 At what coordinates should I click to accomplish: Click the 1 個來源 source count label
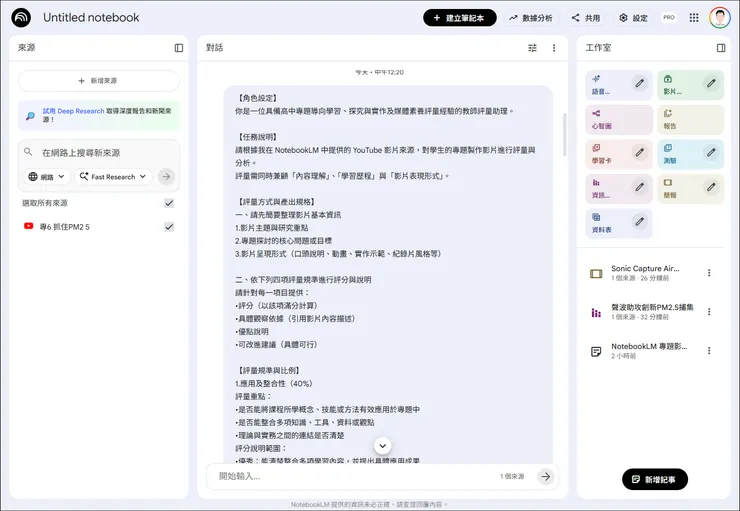point(512,477)
